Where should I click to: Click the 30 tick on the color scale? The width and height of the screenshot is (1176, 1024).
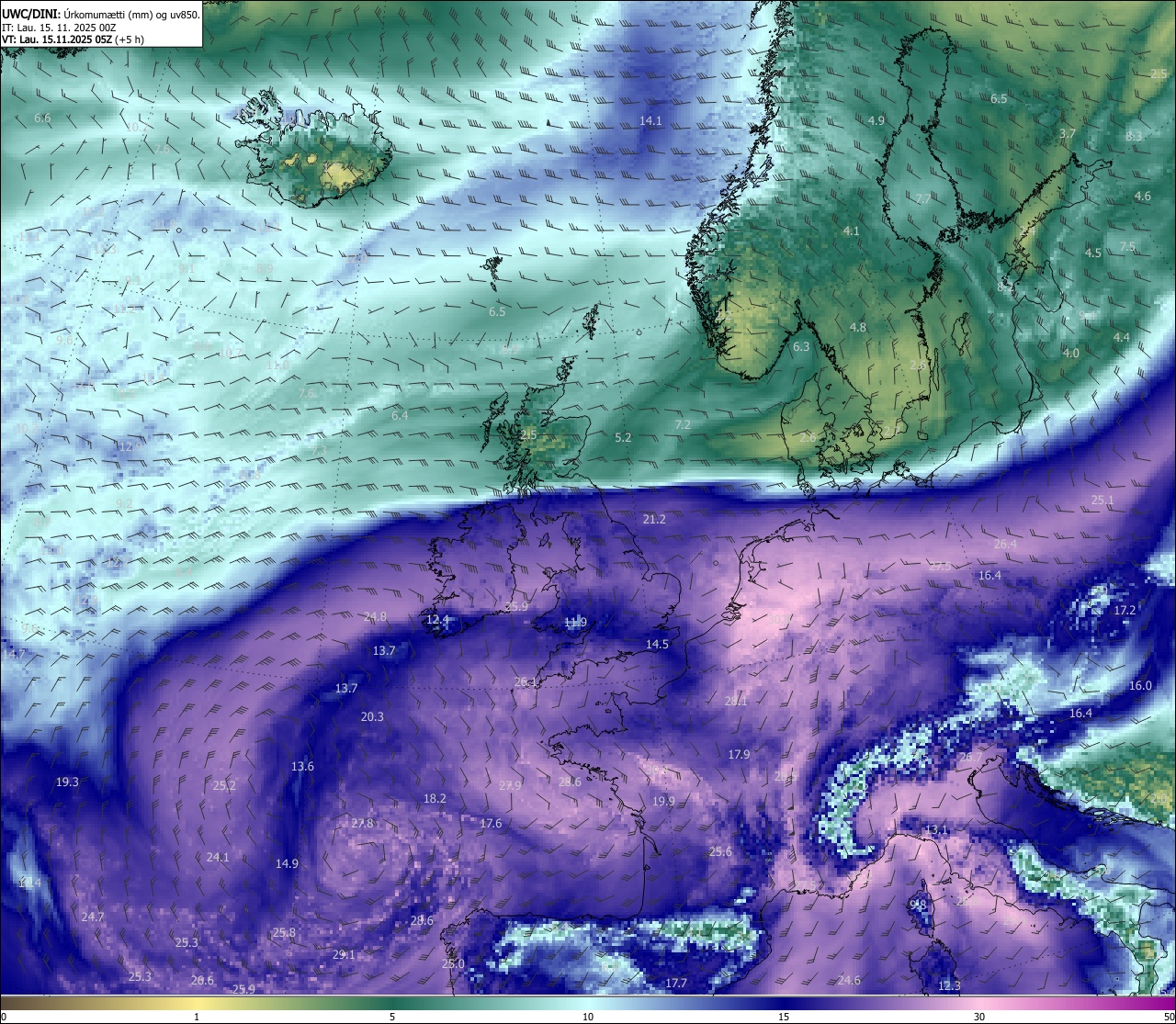tap(979, 1017)
